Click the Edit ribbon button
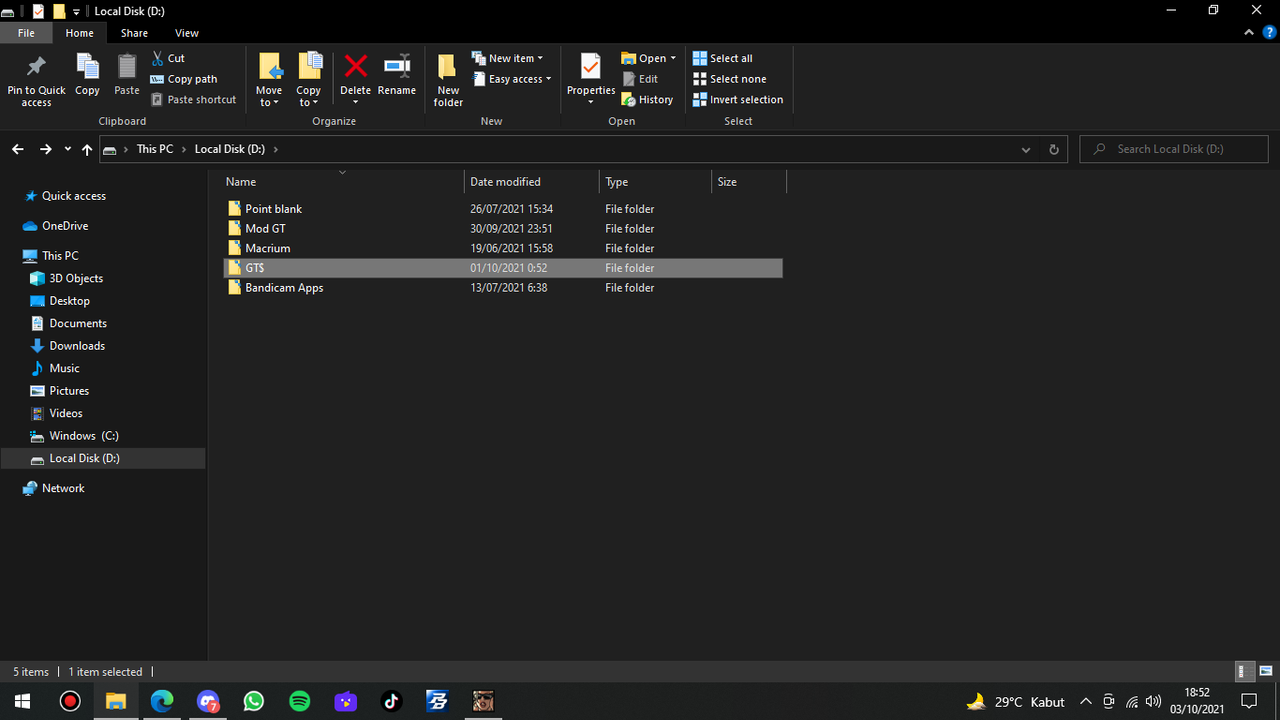The image size is (1280, 720). tap(640, 79)
